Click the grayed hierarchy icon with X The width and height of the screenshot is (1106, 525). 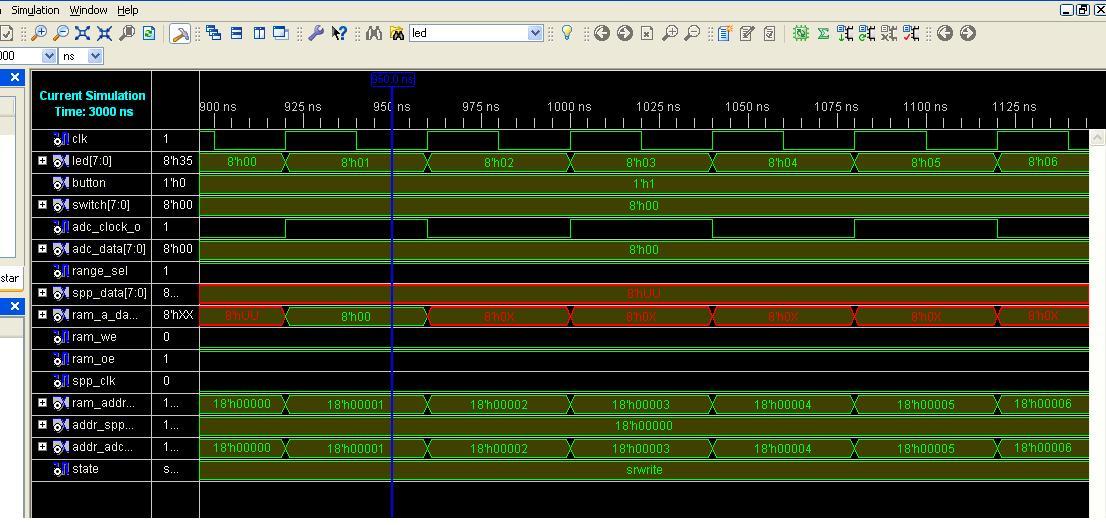[889, 33]
